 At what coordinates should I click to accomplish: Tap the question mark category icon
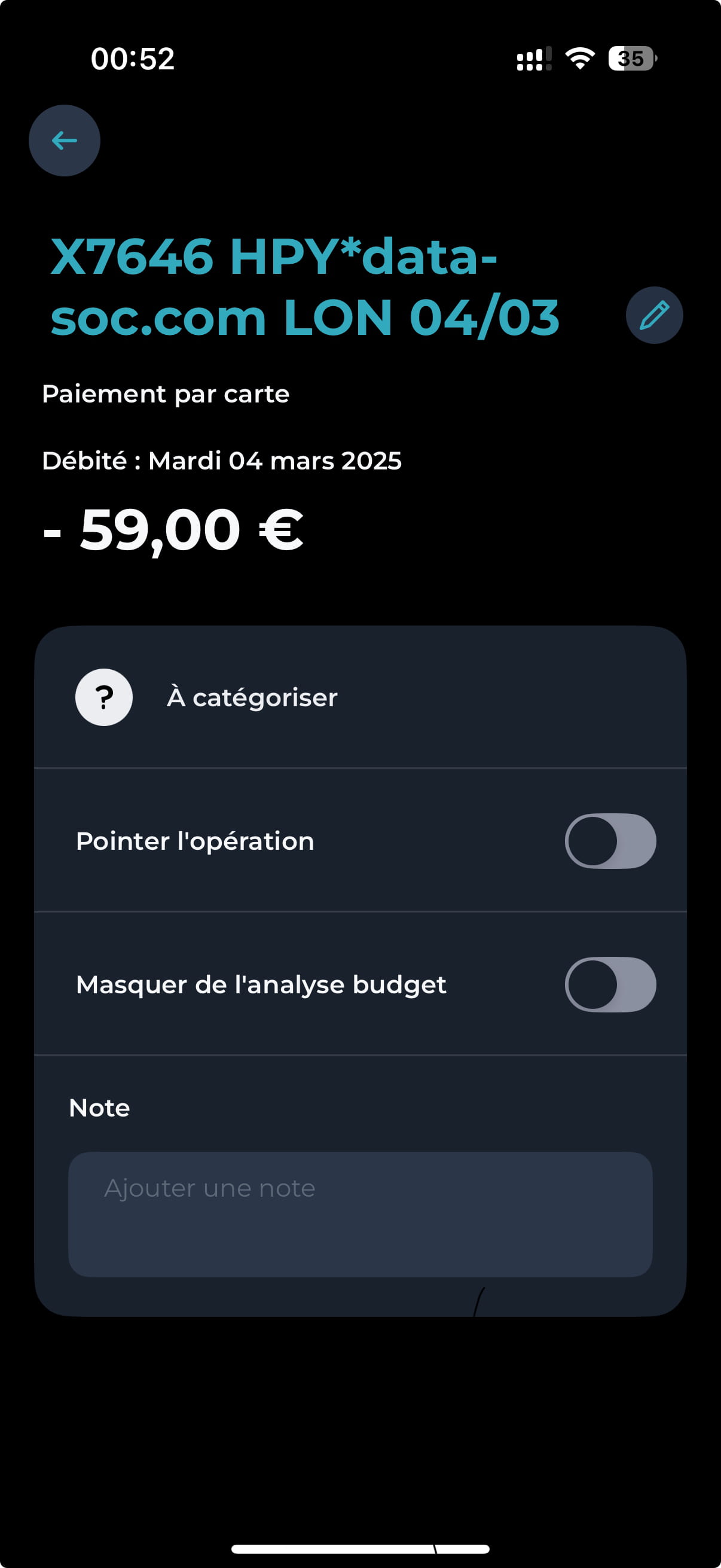(104, 697)
